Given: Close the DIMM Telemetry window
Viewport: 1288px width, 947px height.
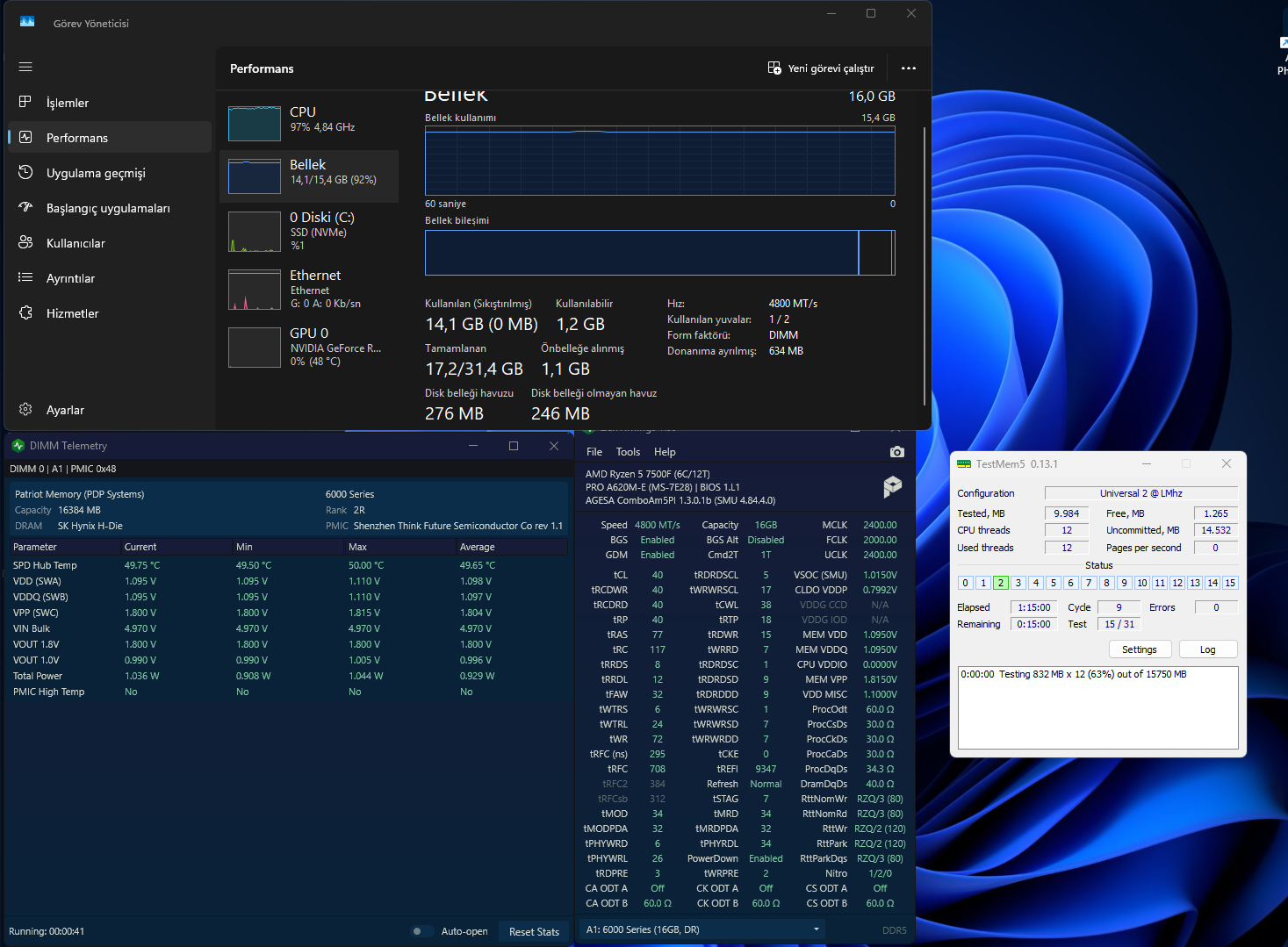Looking at the screenshot, I should (554, 446).
